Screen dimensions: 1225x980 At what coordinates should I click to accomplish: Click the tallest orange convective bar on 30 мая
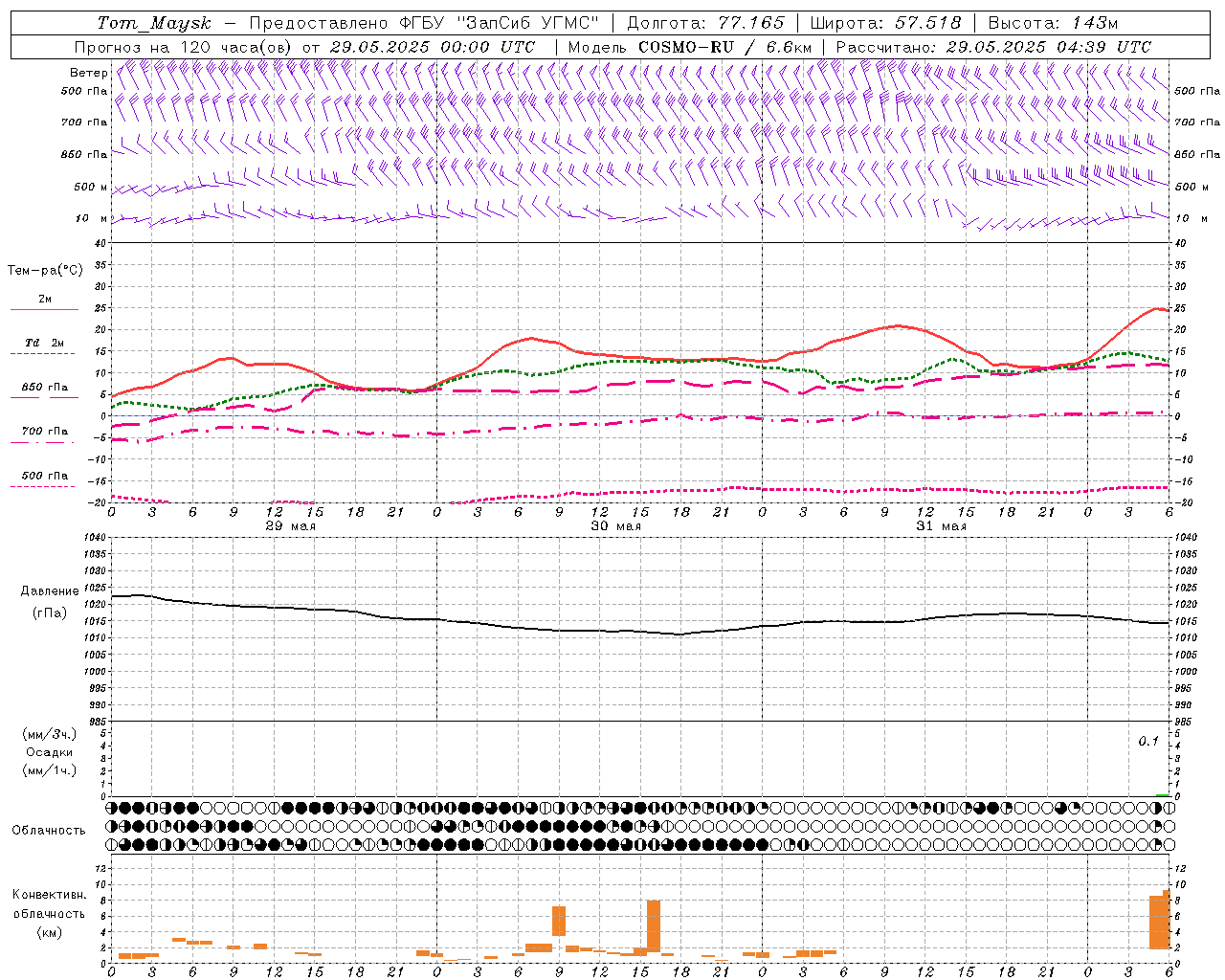point(654,925)
